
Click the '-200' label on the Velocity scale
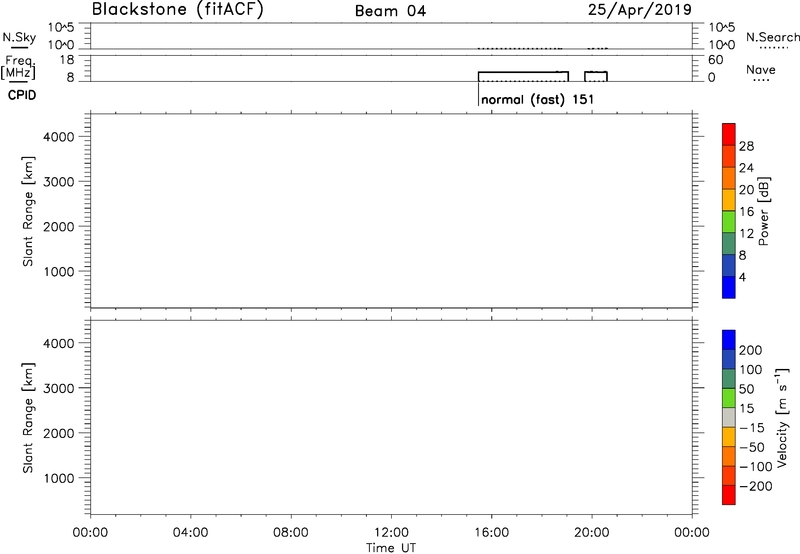pyautogui.click(x=756, y=486)
